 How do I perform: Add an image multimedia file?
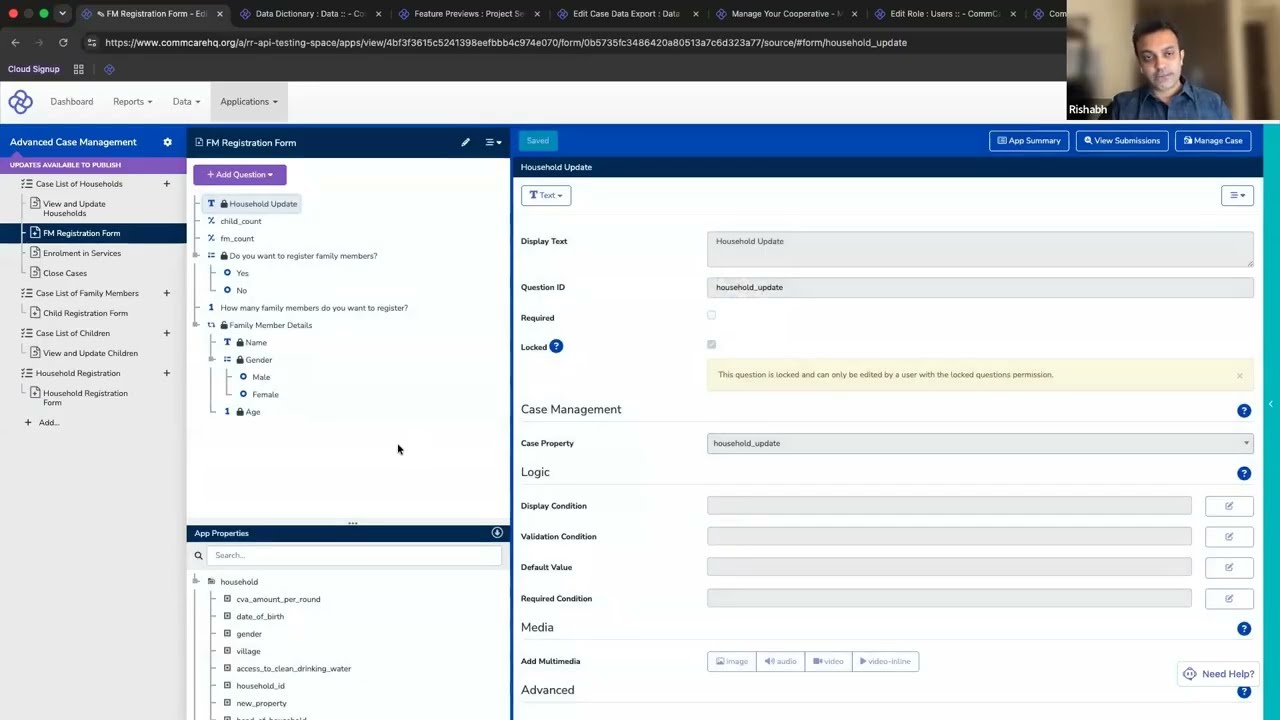pos(732,661)
